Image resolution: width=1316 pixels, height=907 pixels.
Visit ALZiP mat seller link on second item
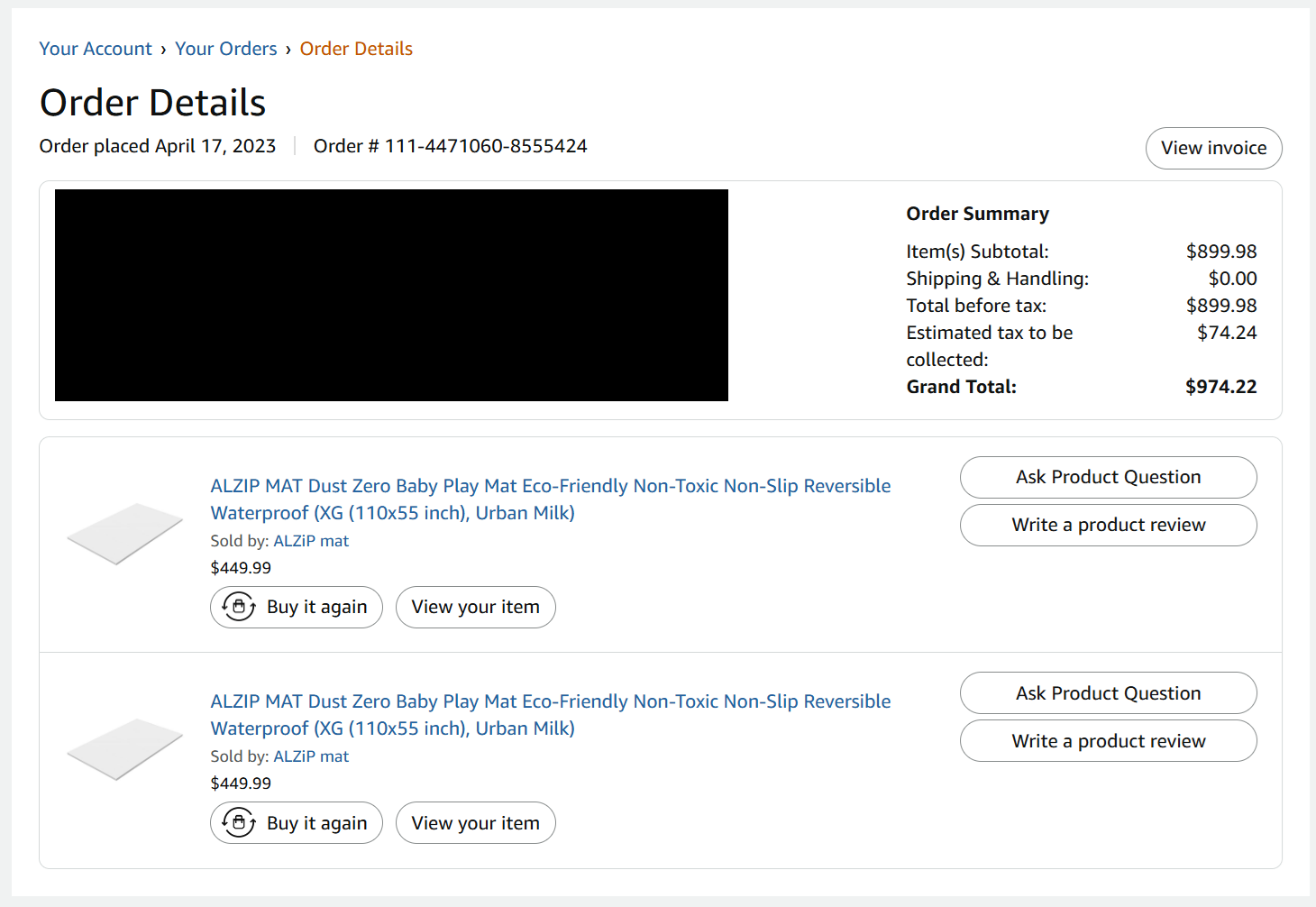pos(311,756)
